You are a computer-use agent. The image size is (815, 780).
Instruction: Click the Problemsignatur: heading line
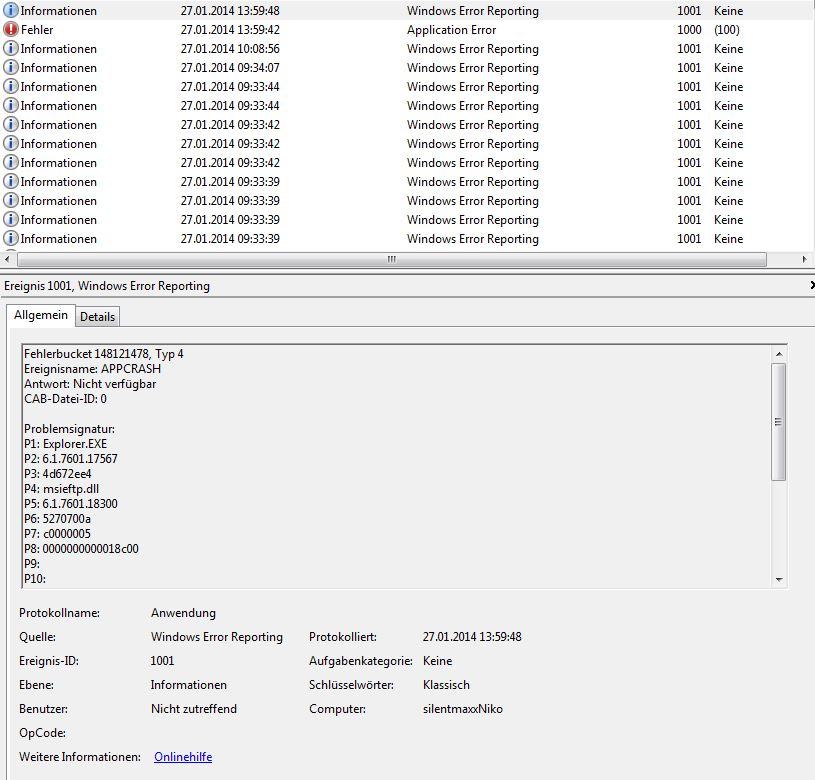tap(70, 429)
